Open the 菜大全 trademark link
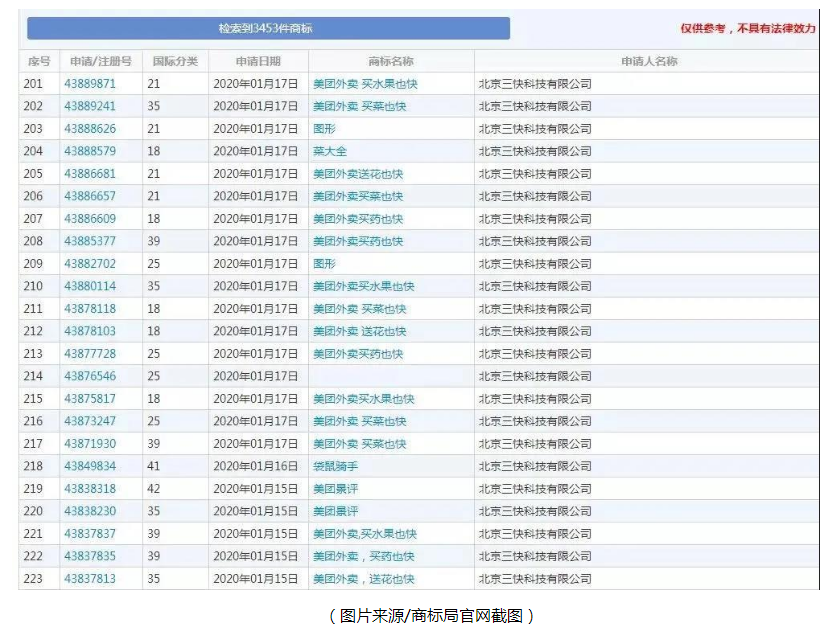Image resolution: width=831 pixels, height=632 pixels. (329, 151)
